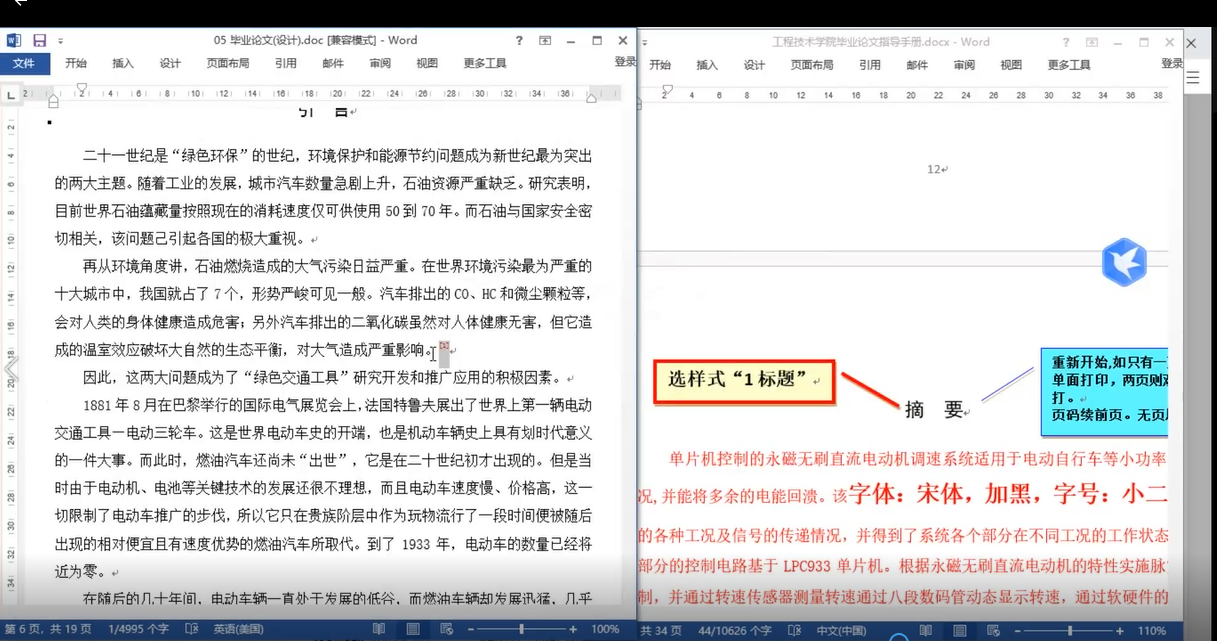Click the proofing check icon in left status bar
Screen dimensions: 1217x641
tap(190, 629)
